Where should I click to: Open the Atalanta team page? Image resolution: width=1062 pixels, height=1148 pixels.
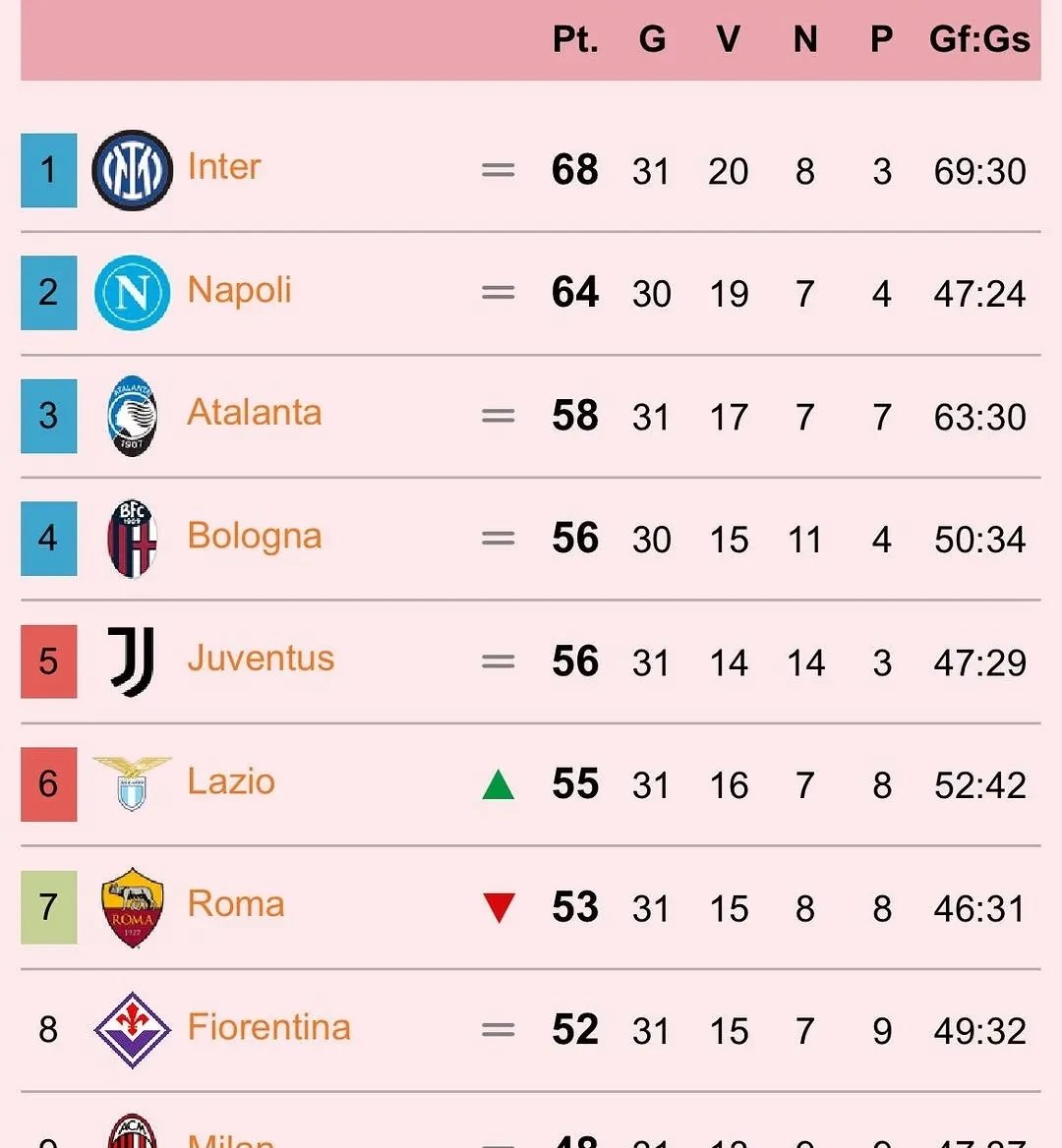click(x=254, y=413)
